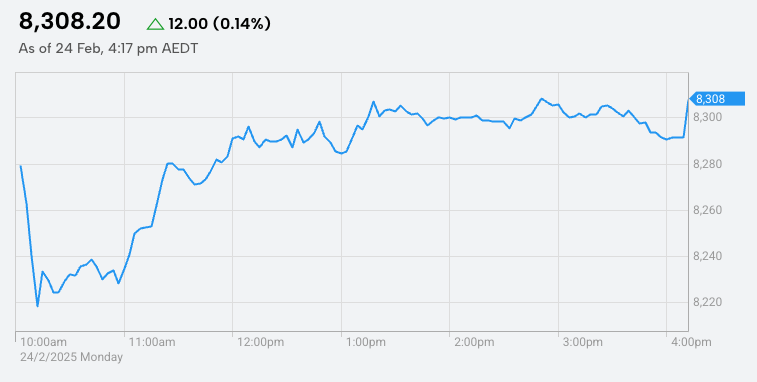757x382 pixels.
Task: Click the 12.00 (0.14%) change text
Action: [220, 24]
